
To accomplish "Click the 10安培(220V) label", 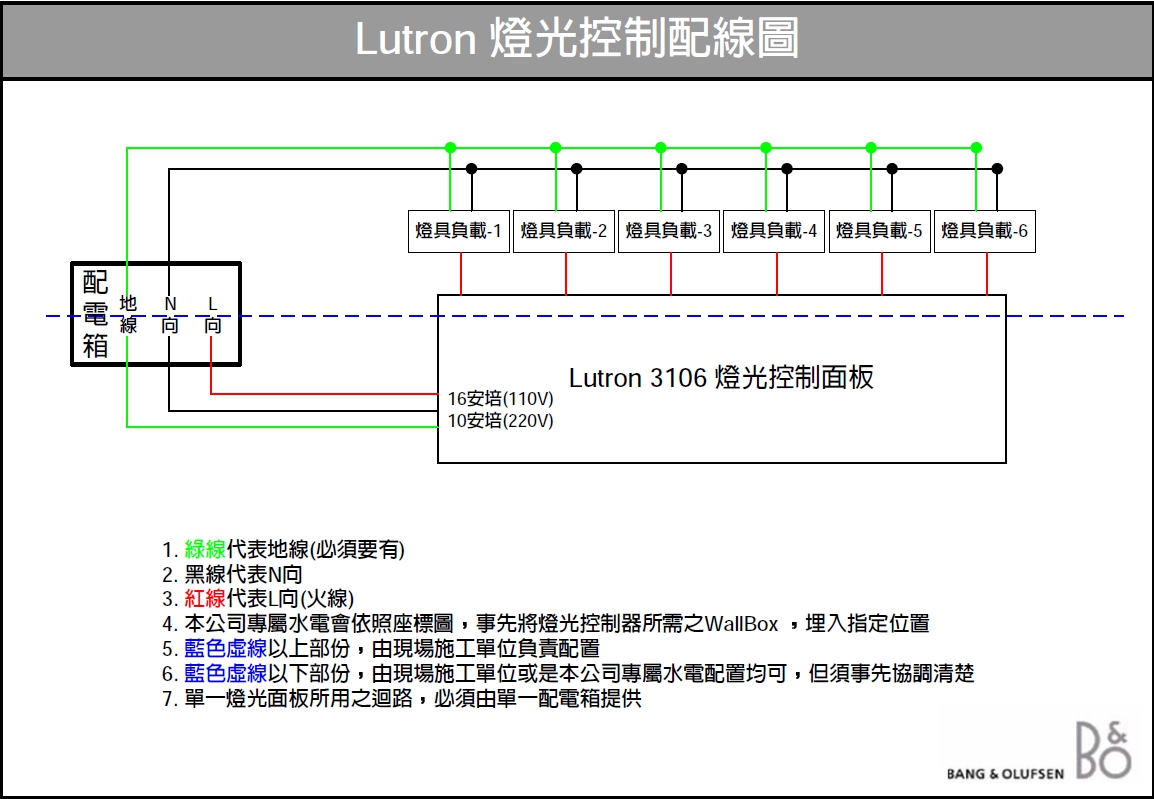I will click(x=500, y=421).
